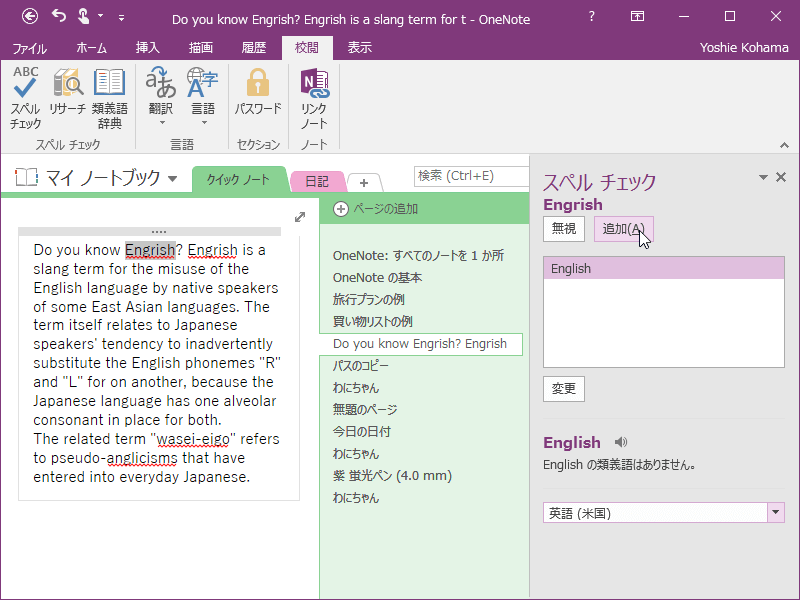Image resolution: width=800 pixels, height=600 pixels.
Task: Open the 類義語辞典 thesaurus
Action: [110, 98]
